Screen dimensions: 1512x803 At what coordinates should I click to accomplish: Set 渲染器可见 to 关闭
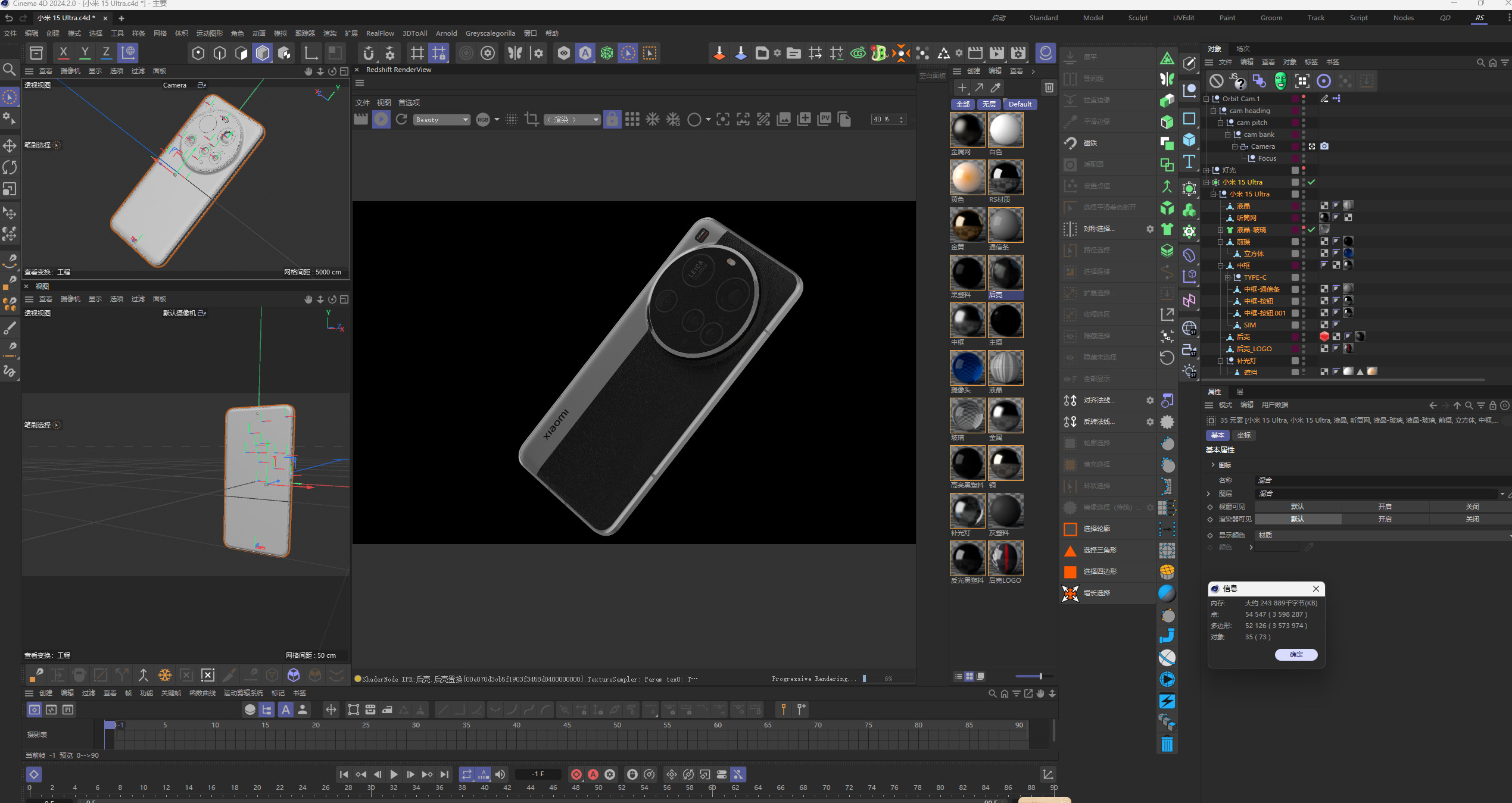tap(1472, 519)
